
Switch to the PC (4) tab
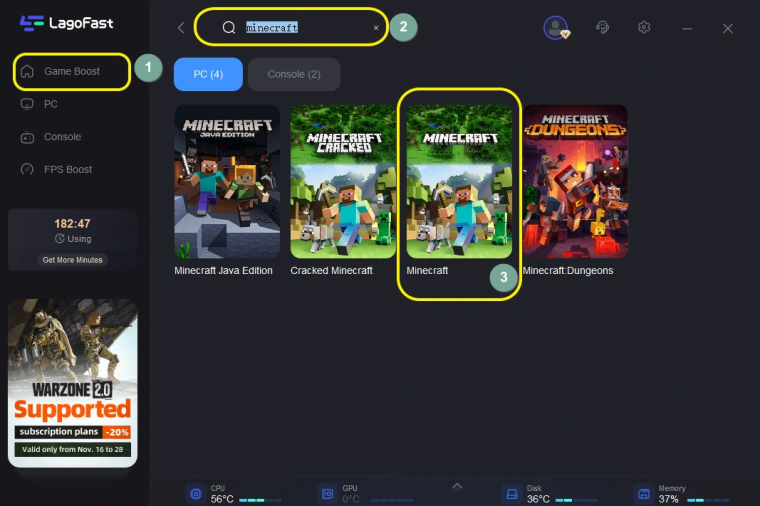tap(208, 74)
